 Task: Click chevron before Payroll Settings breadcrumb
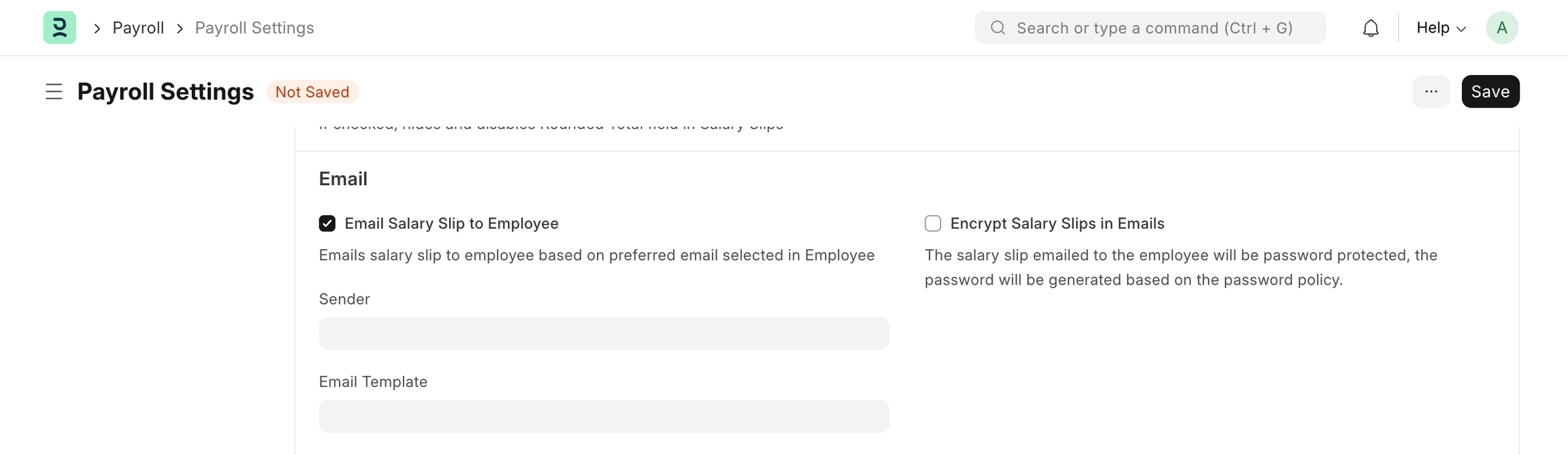click(x=180, y=29)
